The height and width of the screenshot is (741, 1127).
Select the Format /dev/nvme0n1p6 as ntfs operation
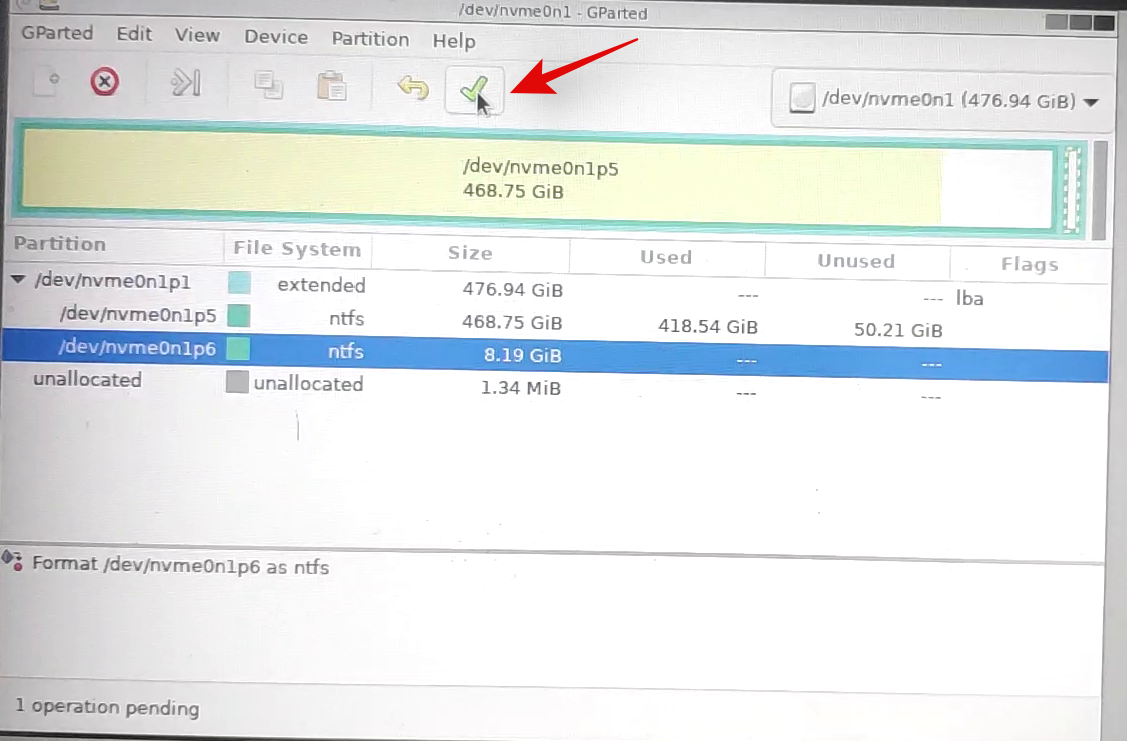coord(180,566)
